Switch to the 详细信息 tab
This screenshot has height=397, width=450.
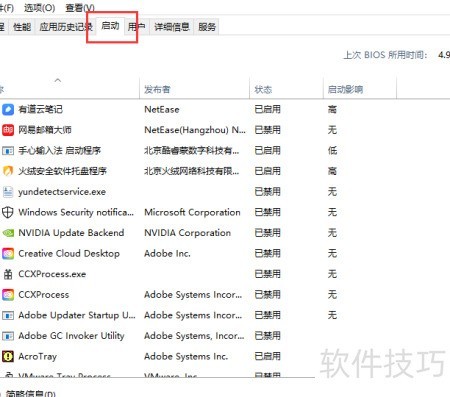[x=172, y=27]
